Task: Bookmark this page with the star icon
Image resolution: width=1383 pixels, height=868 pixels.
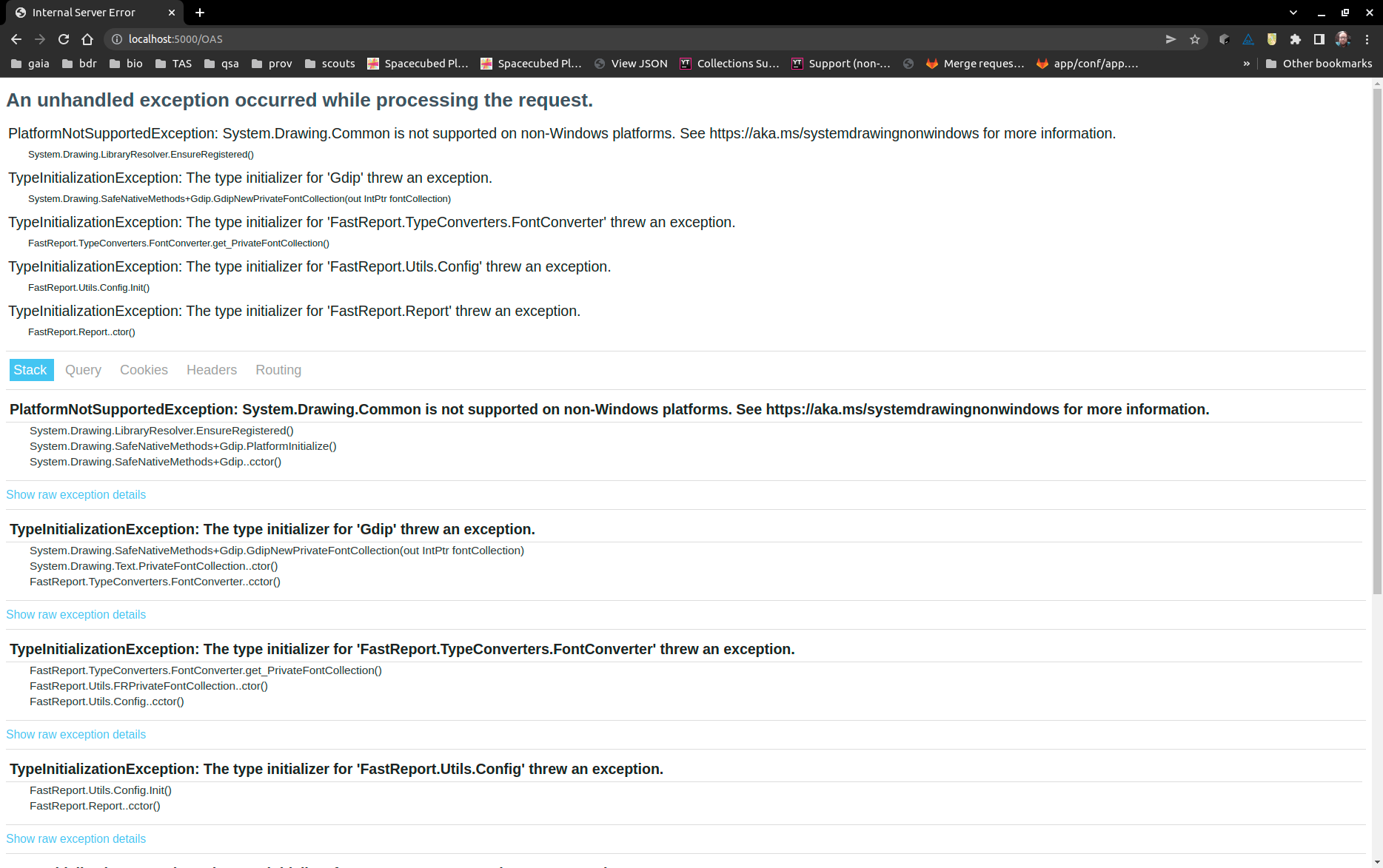Action: click(x=1195, y=39)
